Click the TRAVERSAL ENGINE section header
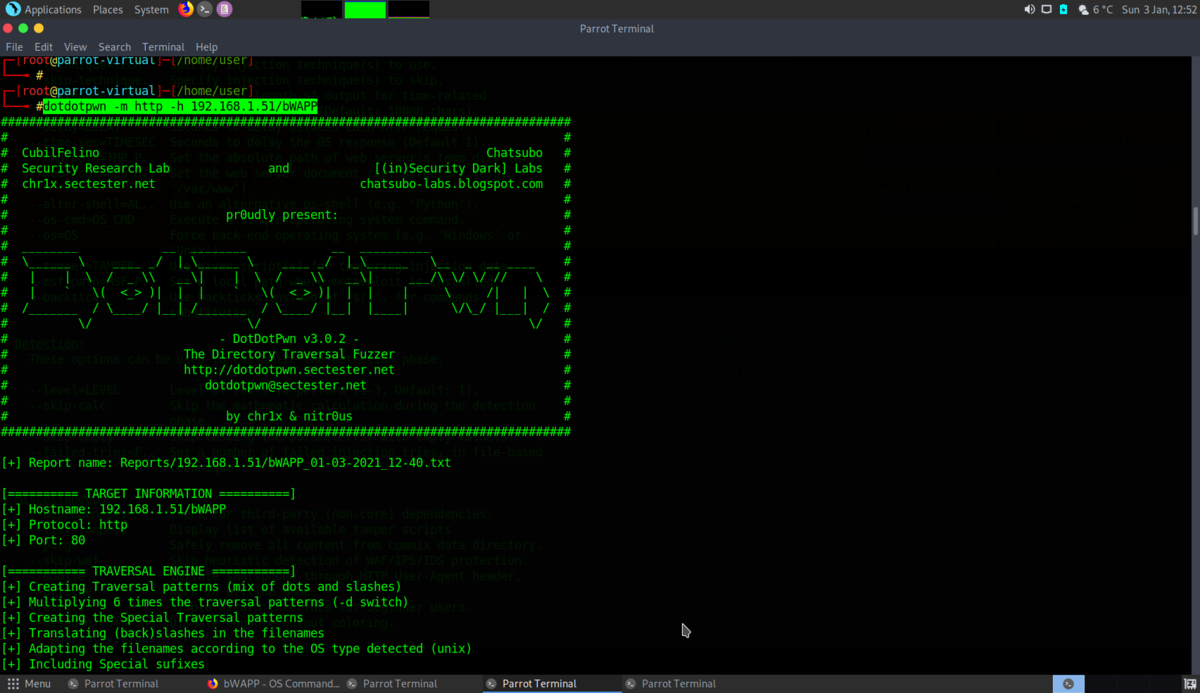 (149, 571)
